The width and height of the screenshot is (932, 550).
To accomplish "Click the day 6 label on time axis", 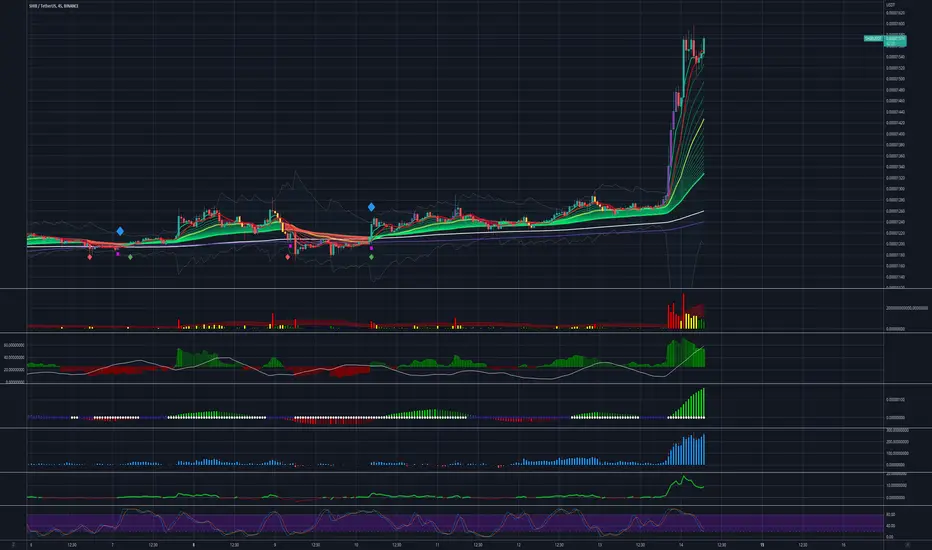I will coord(31,545).
